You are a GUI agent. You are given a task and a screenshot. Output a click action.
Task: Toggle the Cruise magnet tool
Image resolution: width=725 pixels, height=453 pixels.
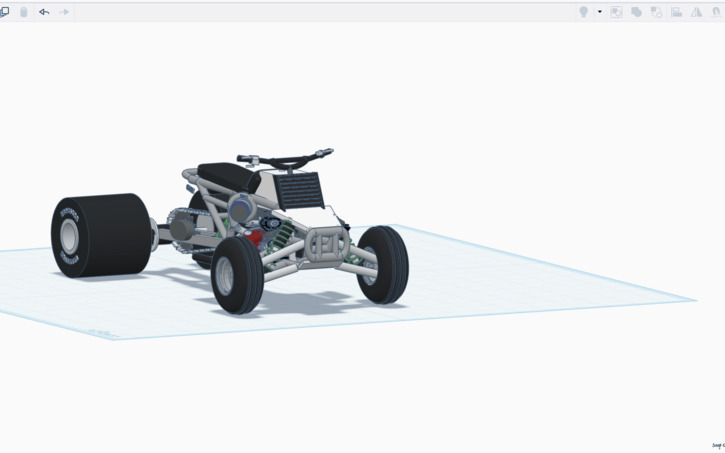click(716, 12)
